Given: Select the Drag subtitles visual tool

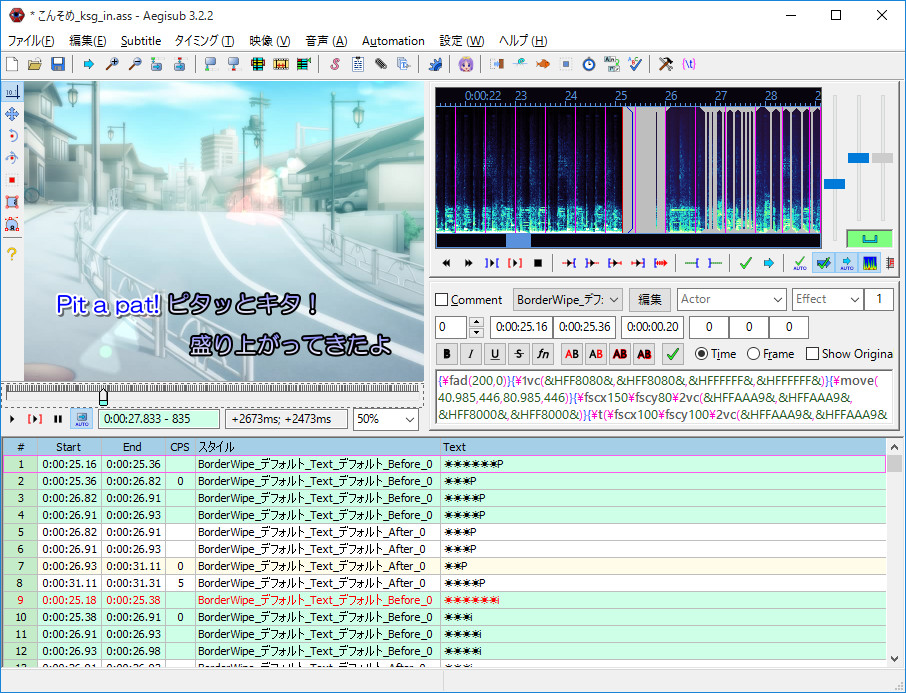Looking at the screenshot, I should (12, 114).
